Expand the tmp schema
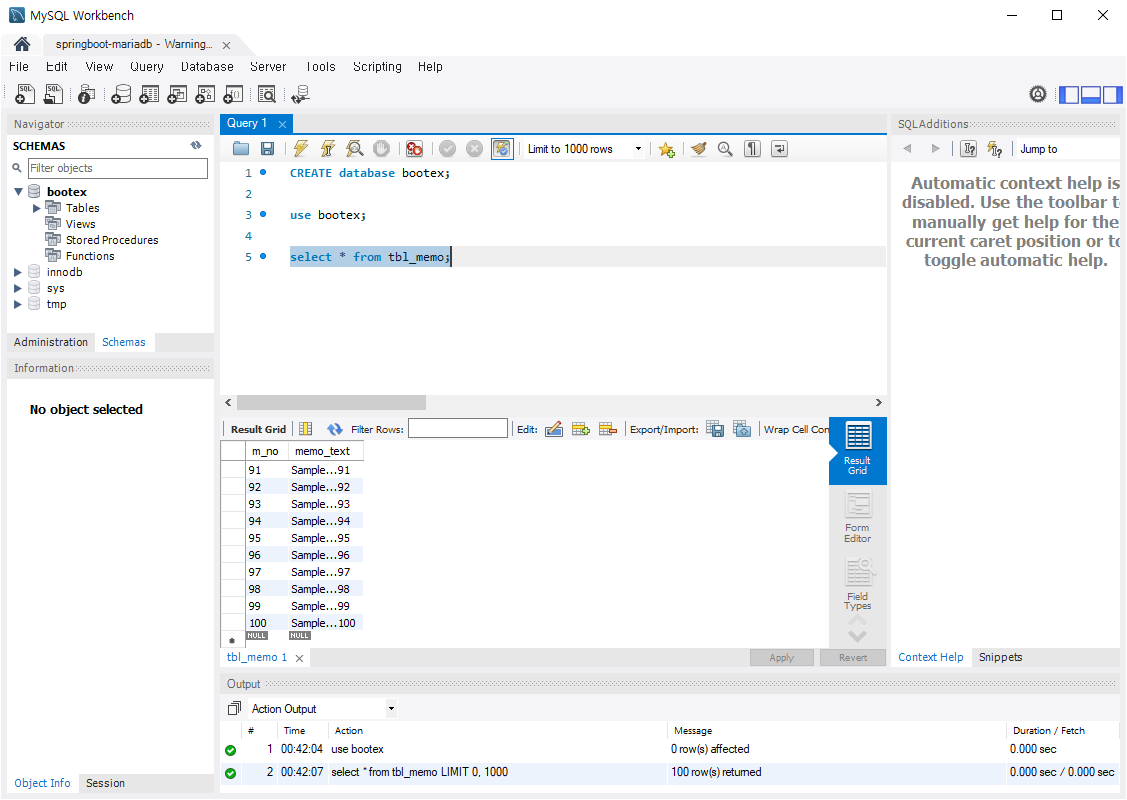 pyautogui.click(x=18, y=304)
